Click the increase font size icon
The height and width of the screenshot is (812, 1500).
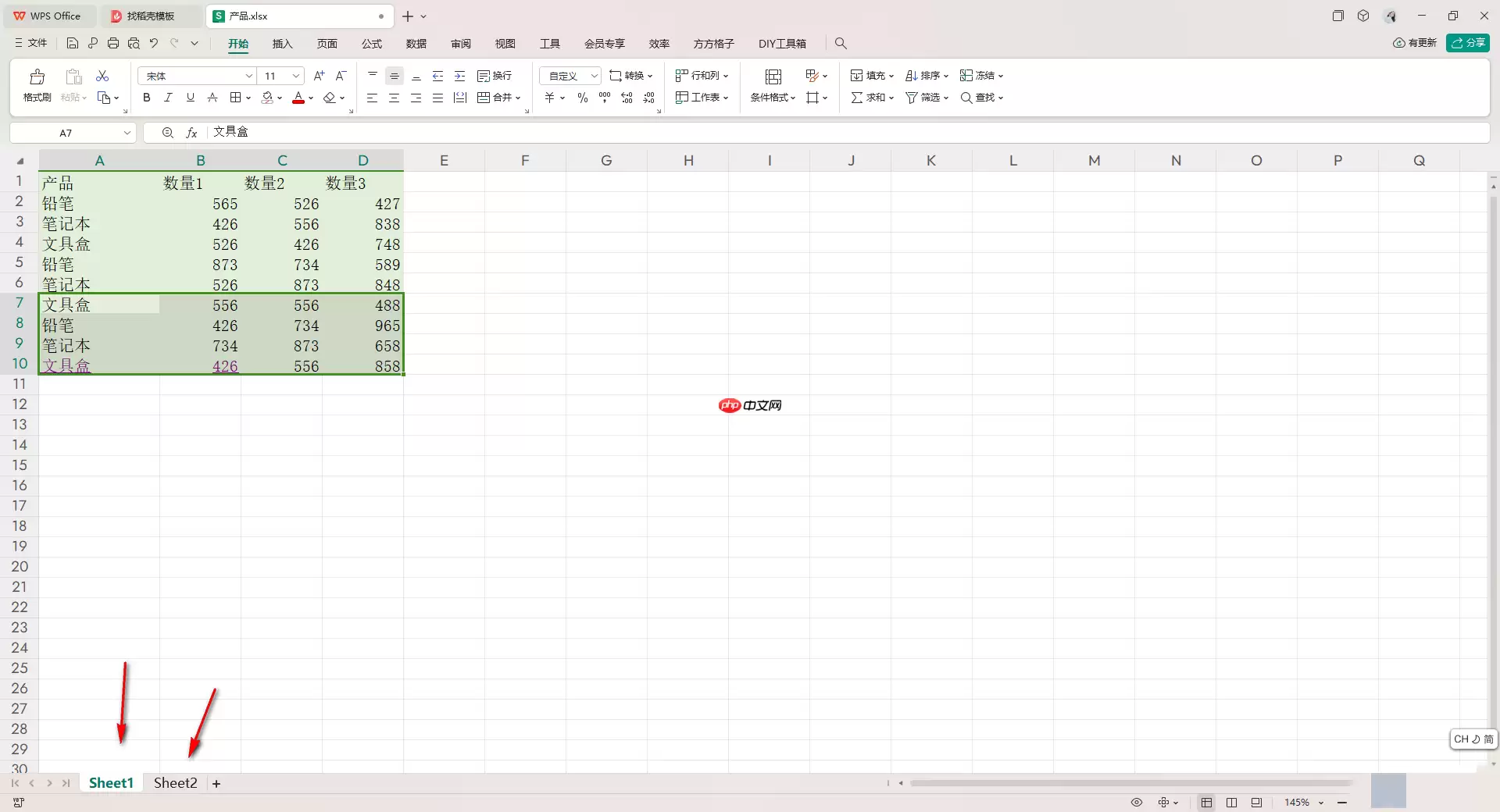pos(319,76)
